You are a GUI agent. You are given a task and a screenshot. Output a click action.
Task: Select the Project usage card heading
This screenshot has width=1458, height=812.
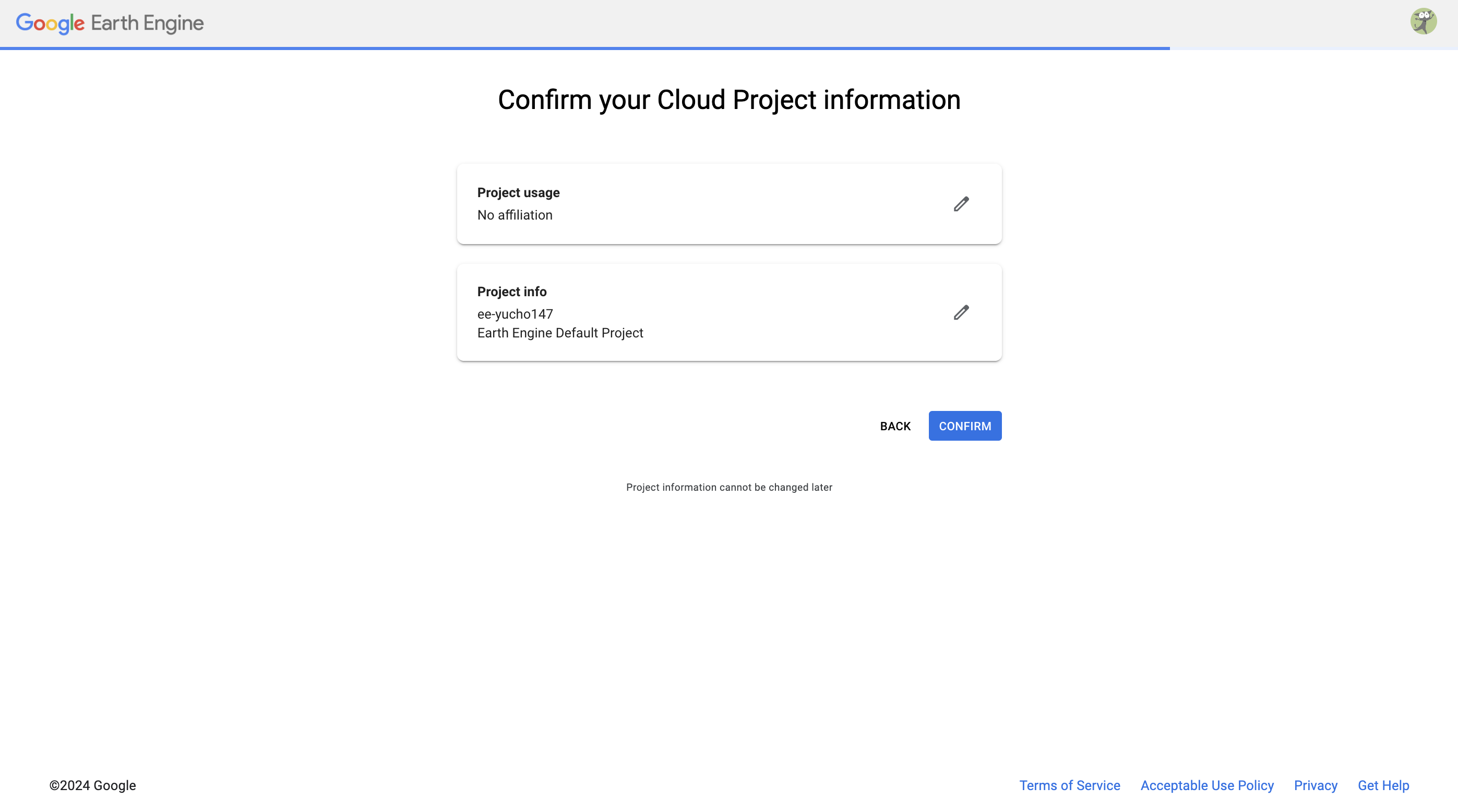coord(518,193)
